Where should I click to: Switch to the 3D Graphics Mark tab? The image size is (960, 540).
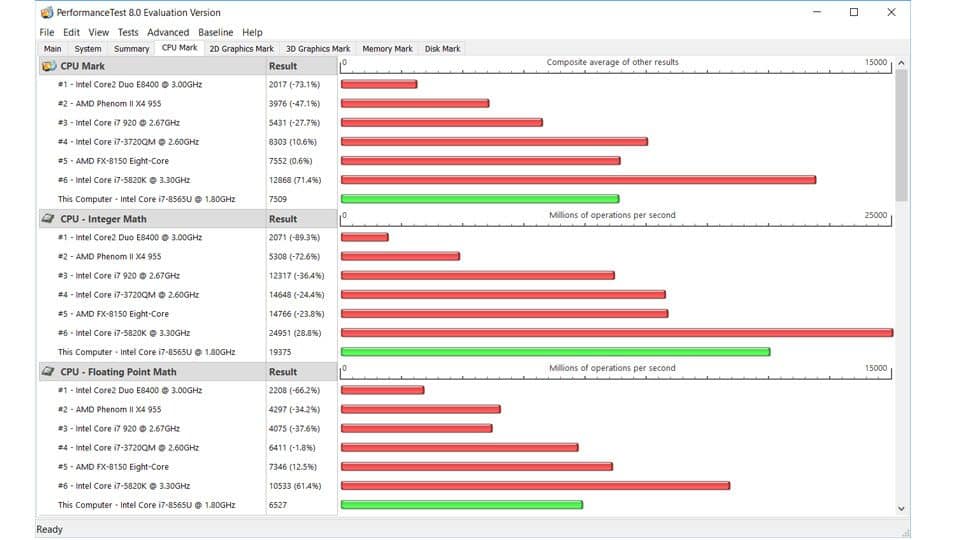point(318,48)
